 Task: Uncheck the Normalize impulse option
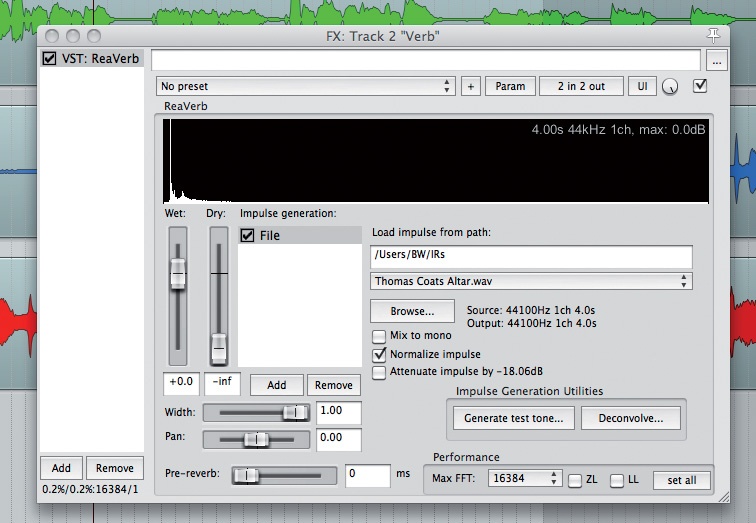(379, 354)
